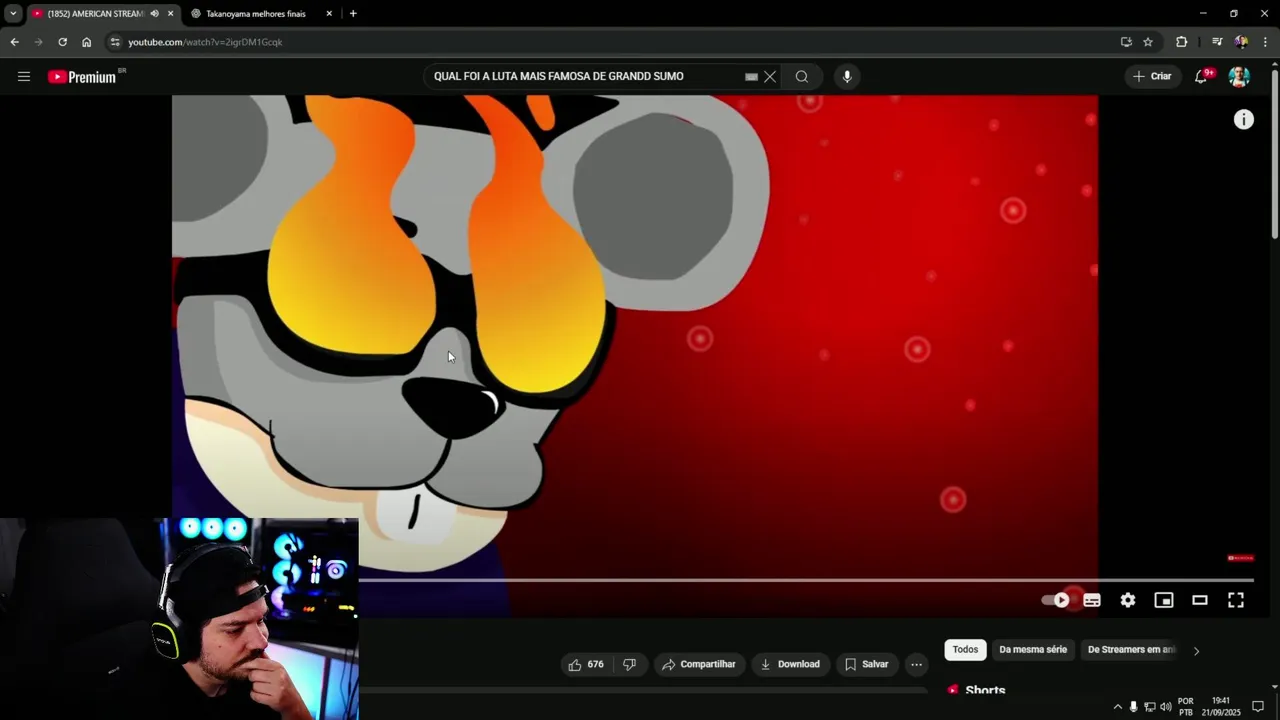Start voice search with microphone button
This screenshot has height=720, width=1280.
point(847,77)
